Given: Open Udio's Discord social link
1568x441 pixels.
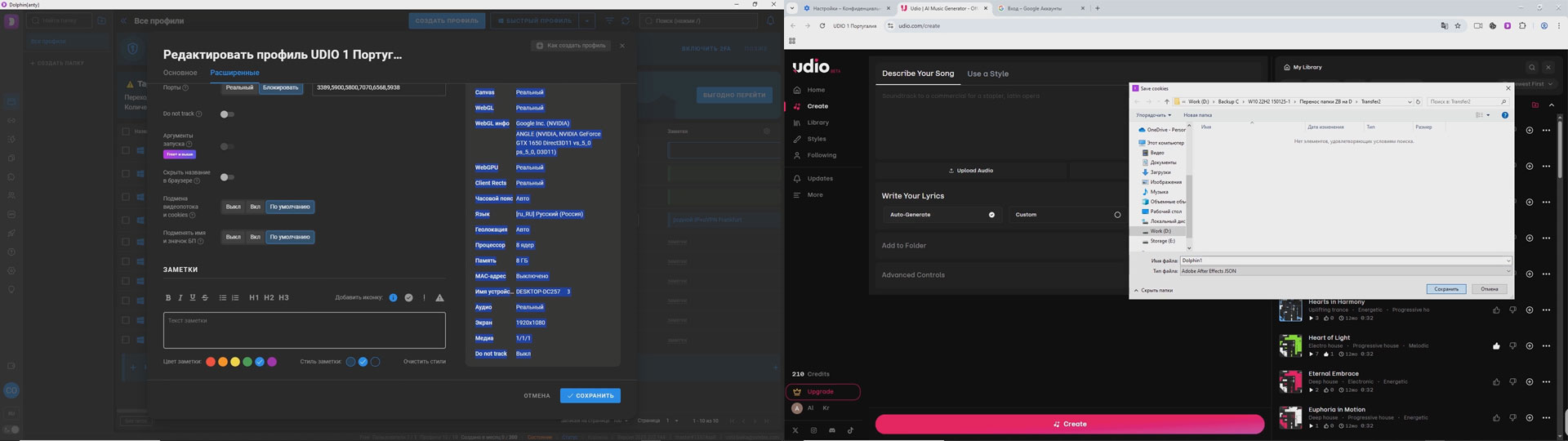Looking at the screenshot, I should [x=832, y=430].
